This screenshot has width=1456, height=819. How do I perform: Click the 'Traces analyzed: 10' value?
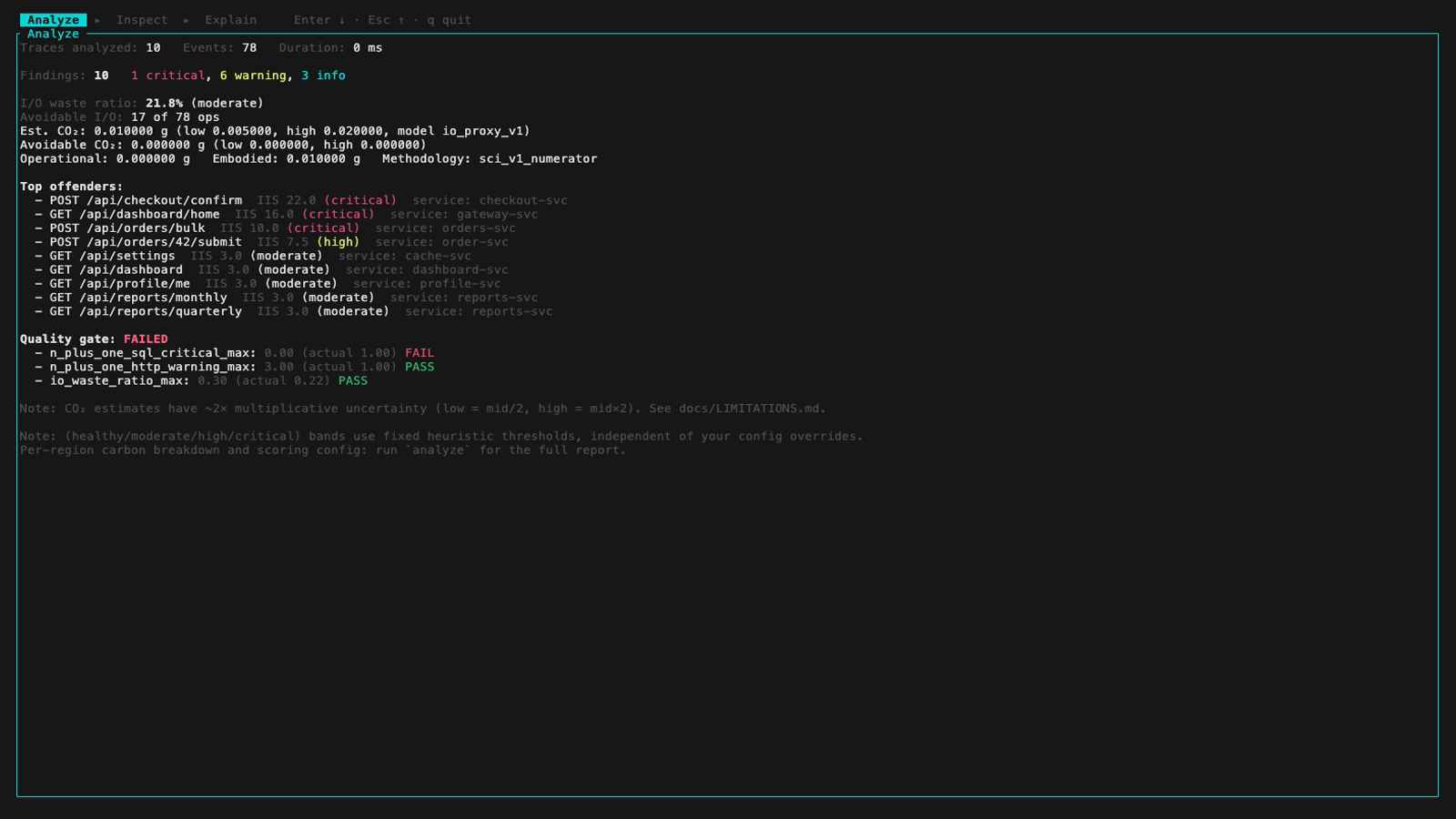point(90,47)
